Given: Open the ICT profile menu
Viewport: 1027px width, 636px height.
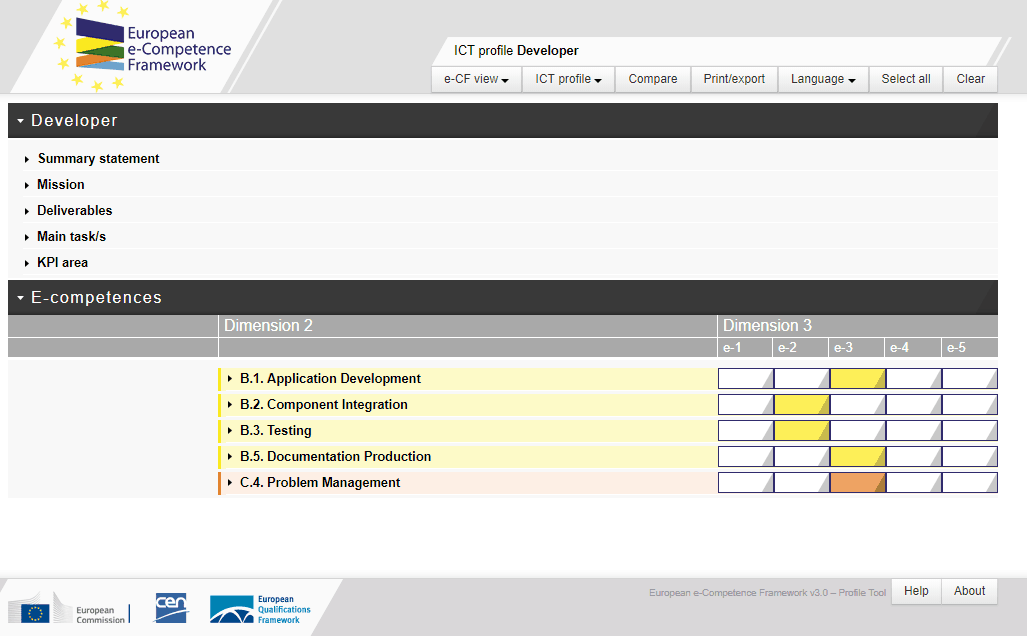Looking at the screenshot, I should 568,79.
